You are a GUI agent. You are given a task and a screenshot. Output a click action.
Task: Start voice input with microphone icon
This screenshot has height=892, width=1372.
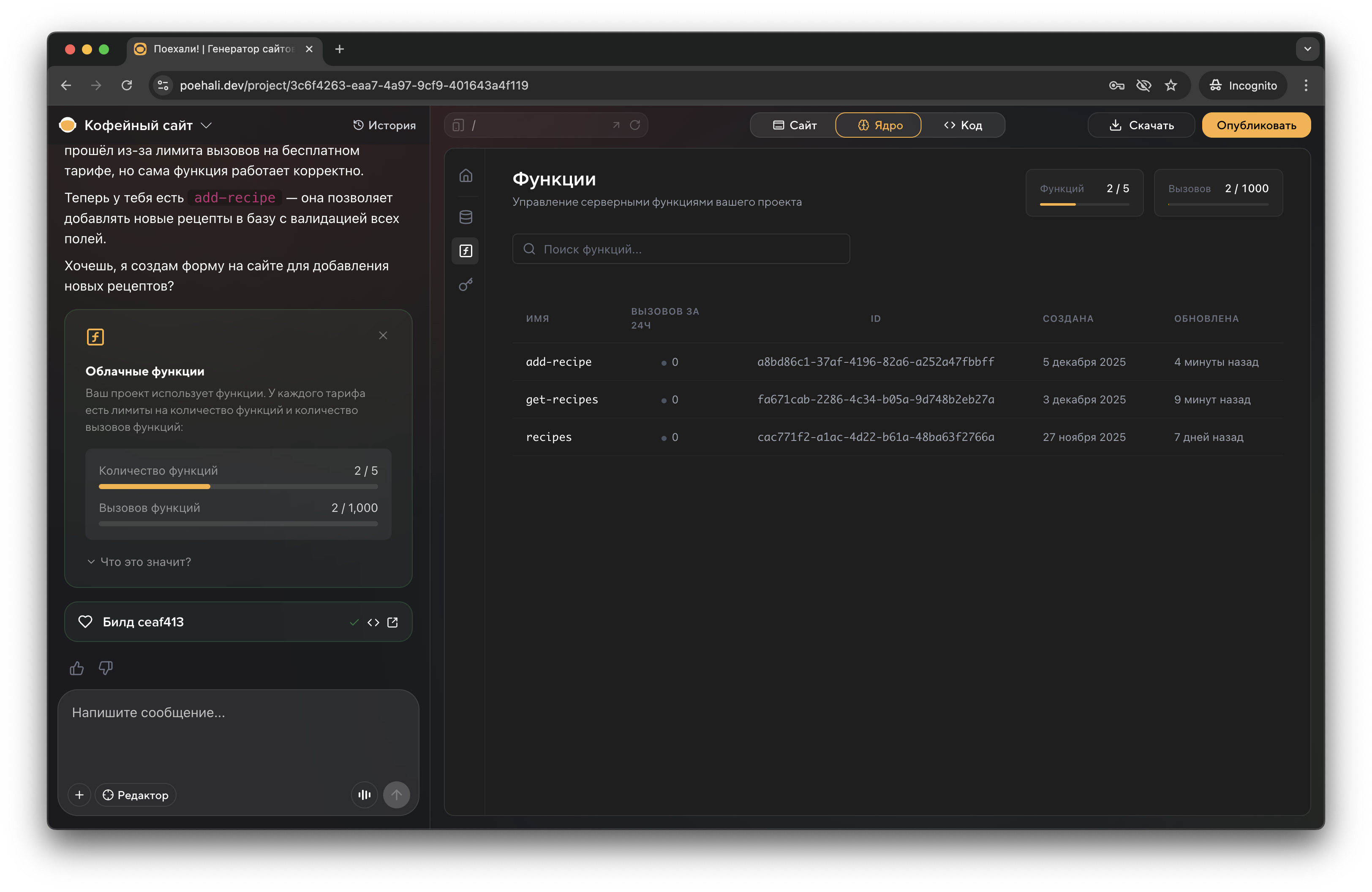[x=364, y=794]
